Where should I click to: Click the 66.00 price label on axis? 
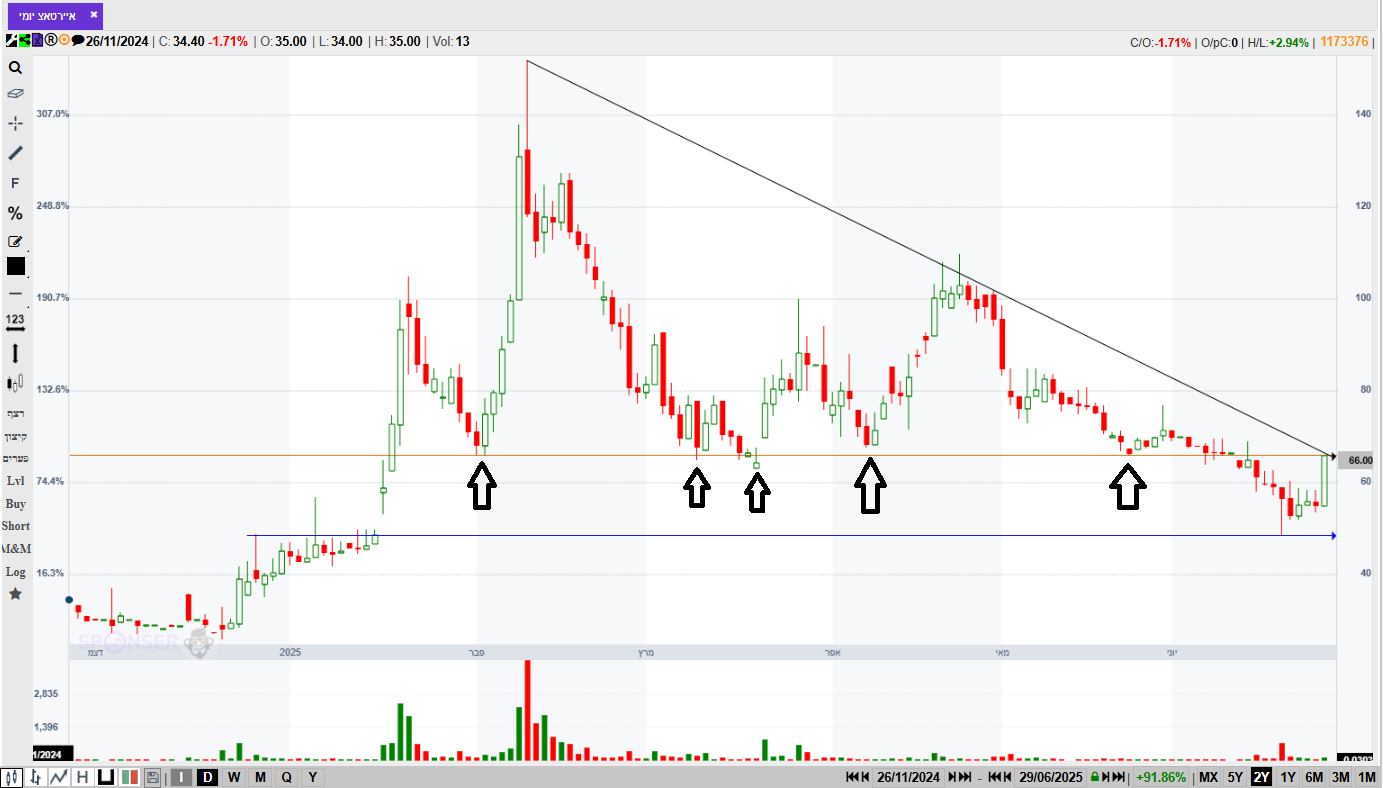coord(1359,461)
